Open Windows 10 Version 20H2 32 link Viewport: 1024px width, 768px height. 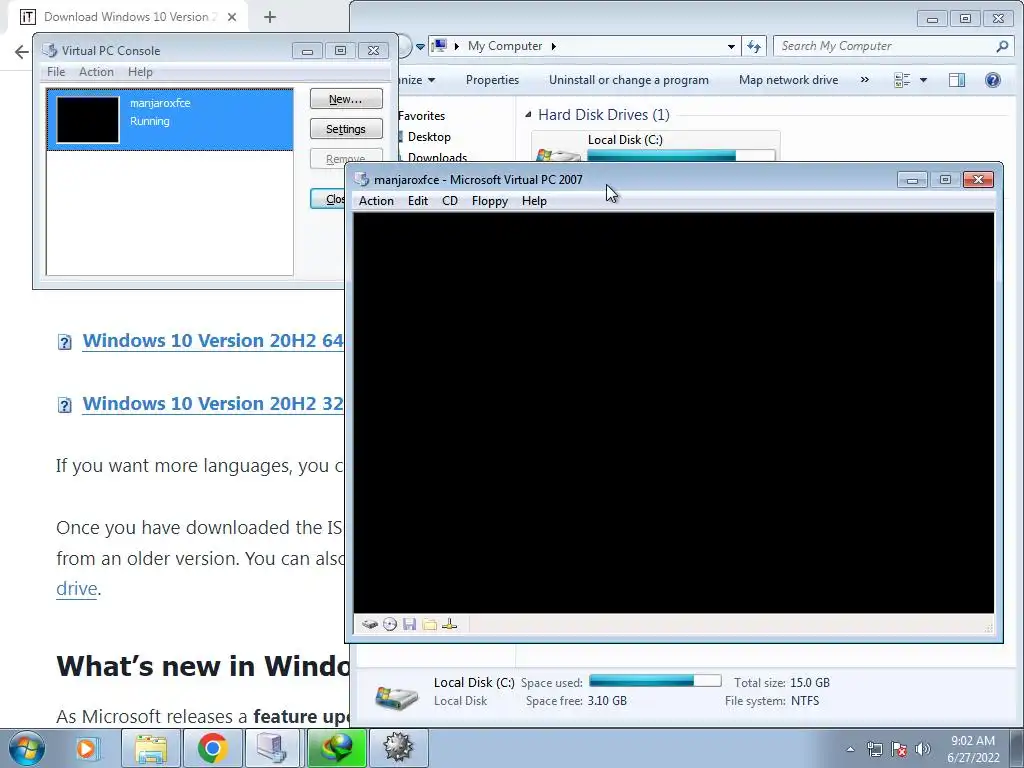(x=212, y=404)
